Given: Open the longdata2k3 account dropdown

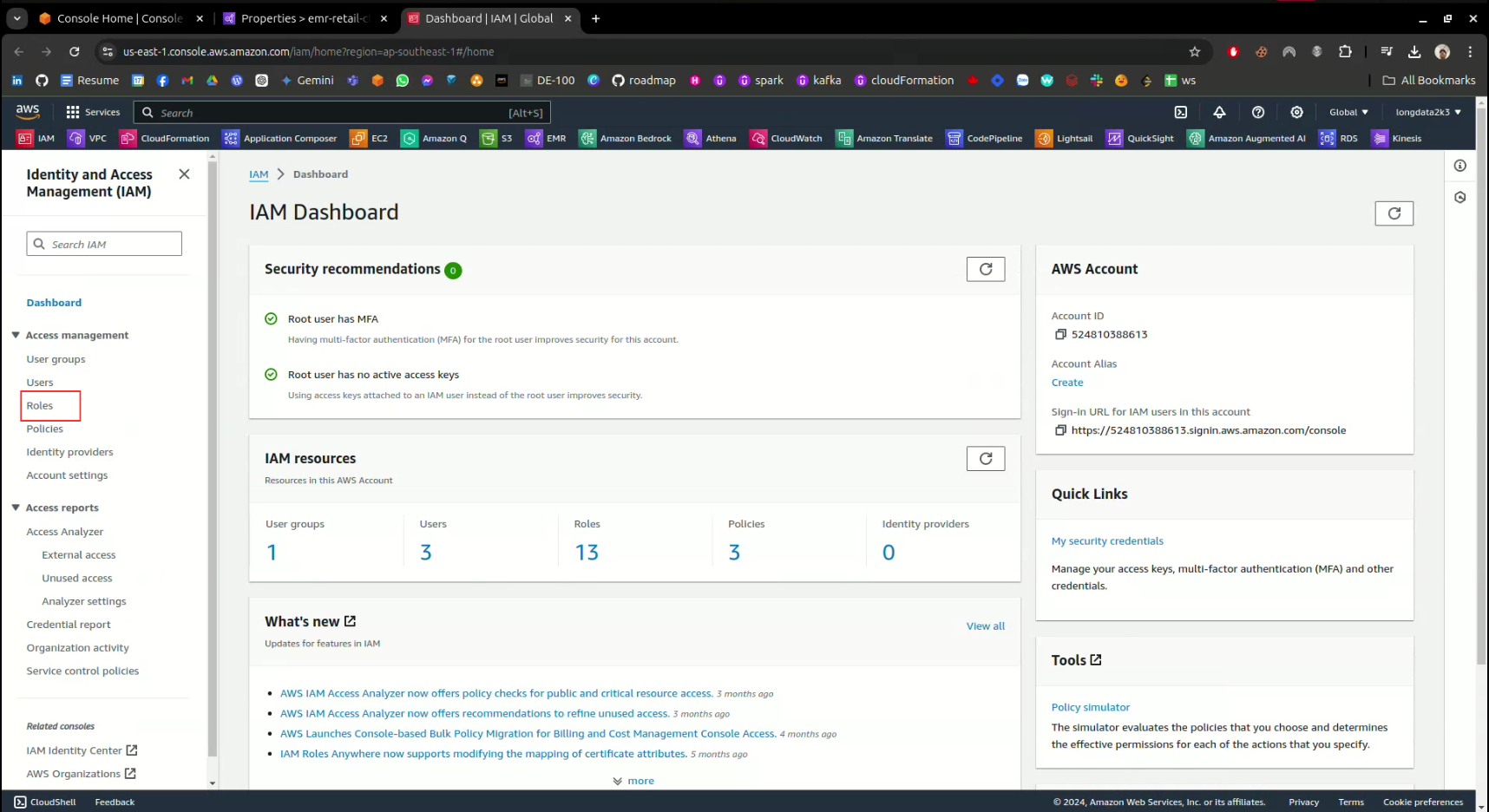Looking at the screenshot, I should tap(1427, 112).
